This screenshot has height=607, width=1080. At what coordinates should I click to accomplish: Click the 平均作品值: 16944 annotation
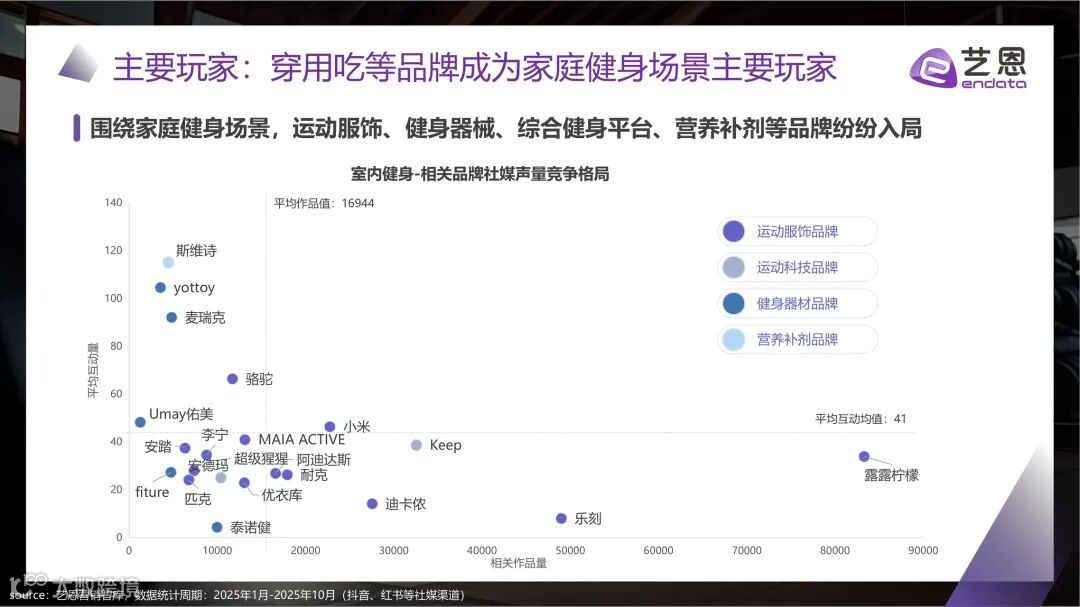coord(324,203)
